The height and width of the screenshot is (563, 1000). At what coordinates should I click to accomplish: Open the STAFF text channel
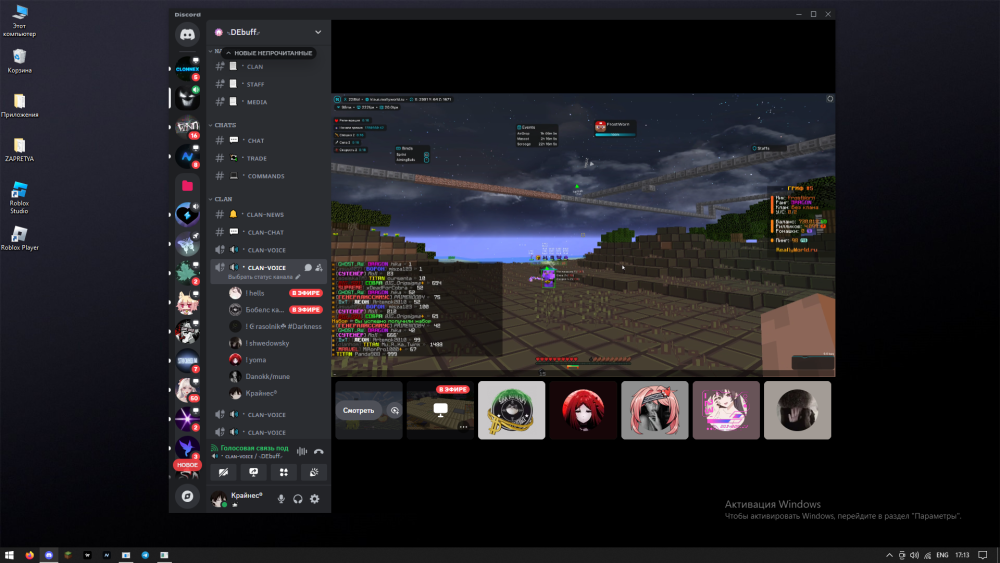pyautogui.click(x=268, y=84)
